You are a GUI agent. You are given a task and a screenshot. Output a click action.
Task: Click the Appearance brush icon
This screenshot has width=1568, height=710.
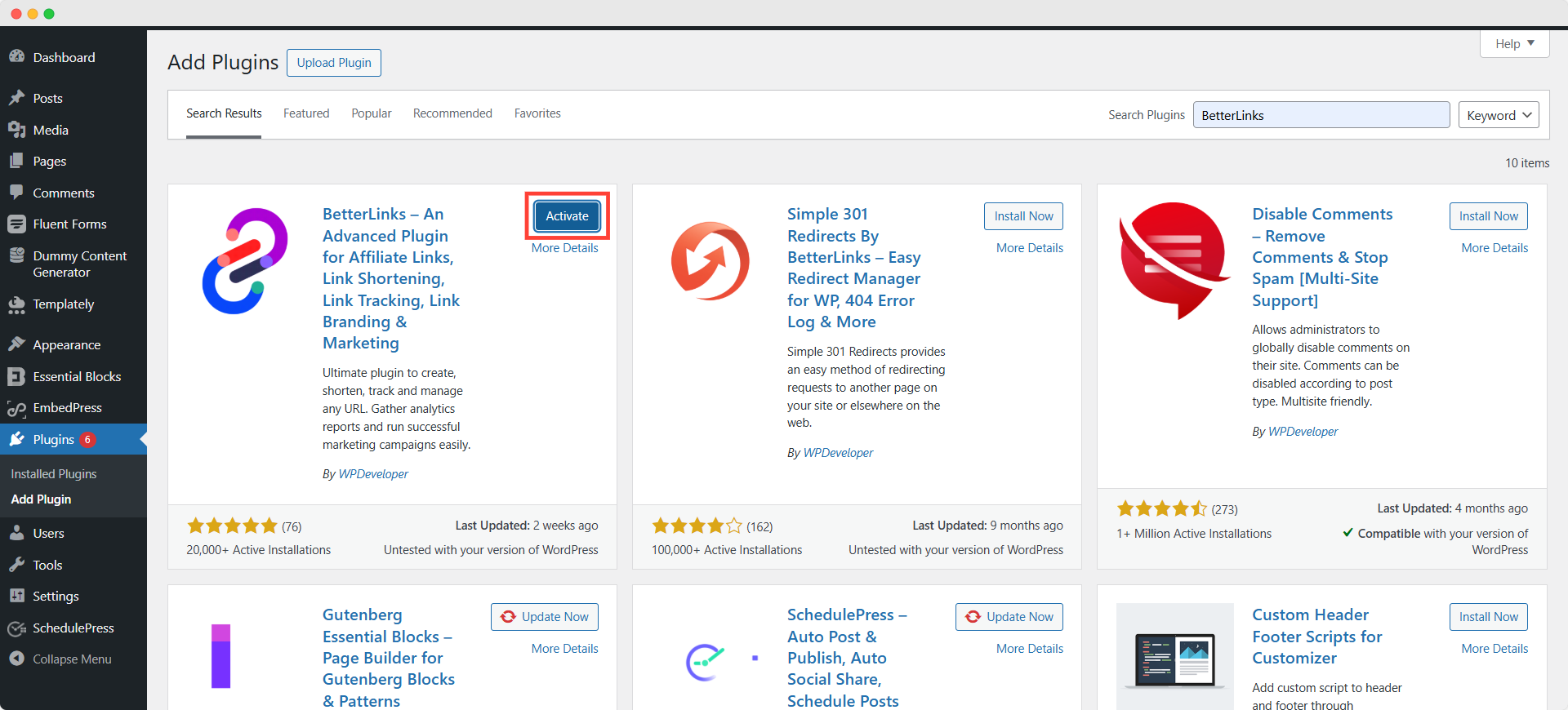pos(16,344)
